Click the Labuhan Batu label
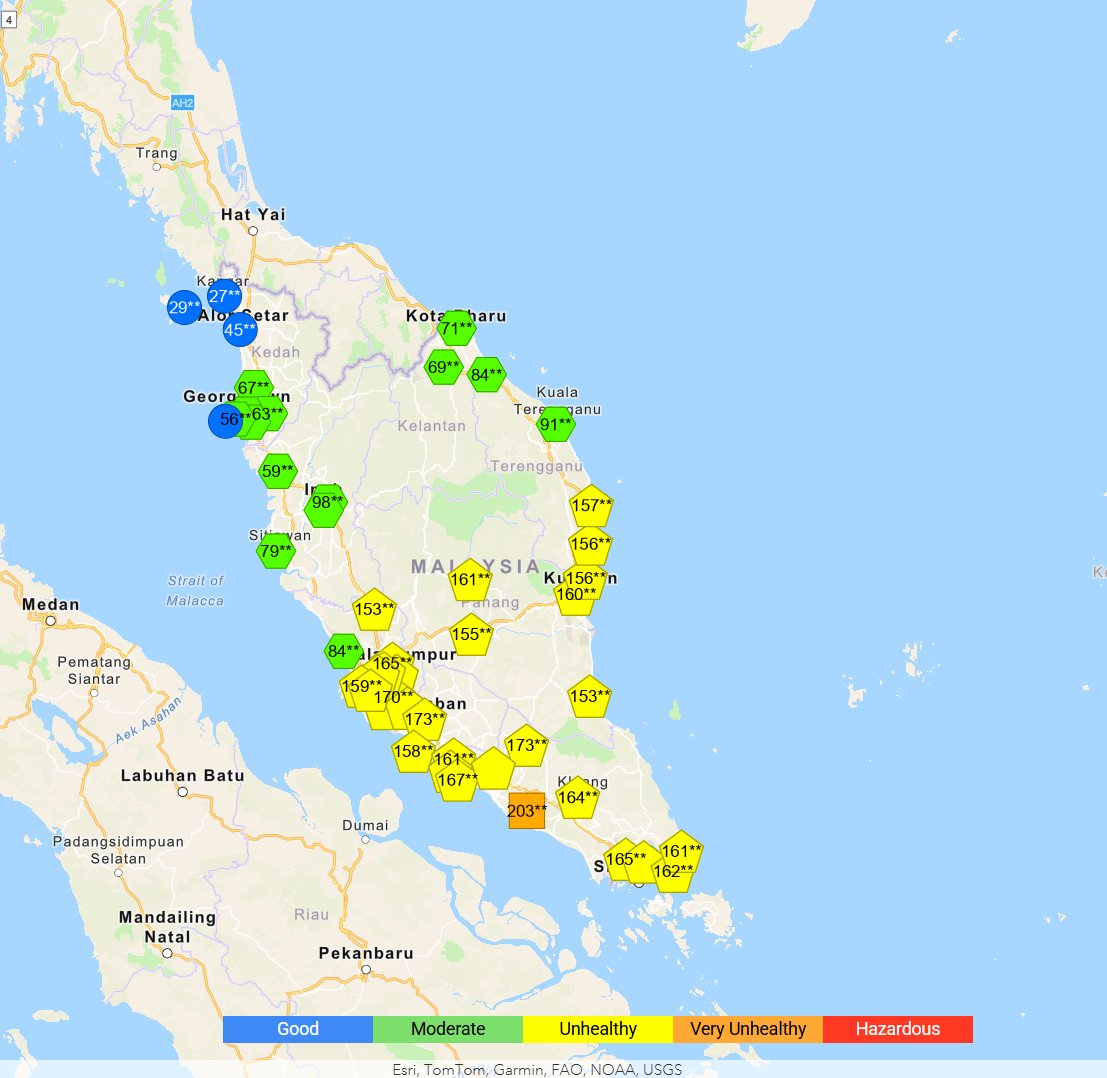Screen dimensions: 1107x1078 pyautogui.click(x=182, y=775)
